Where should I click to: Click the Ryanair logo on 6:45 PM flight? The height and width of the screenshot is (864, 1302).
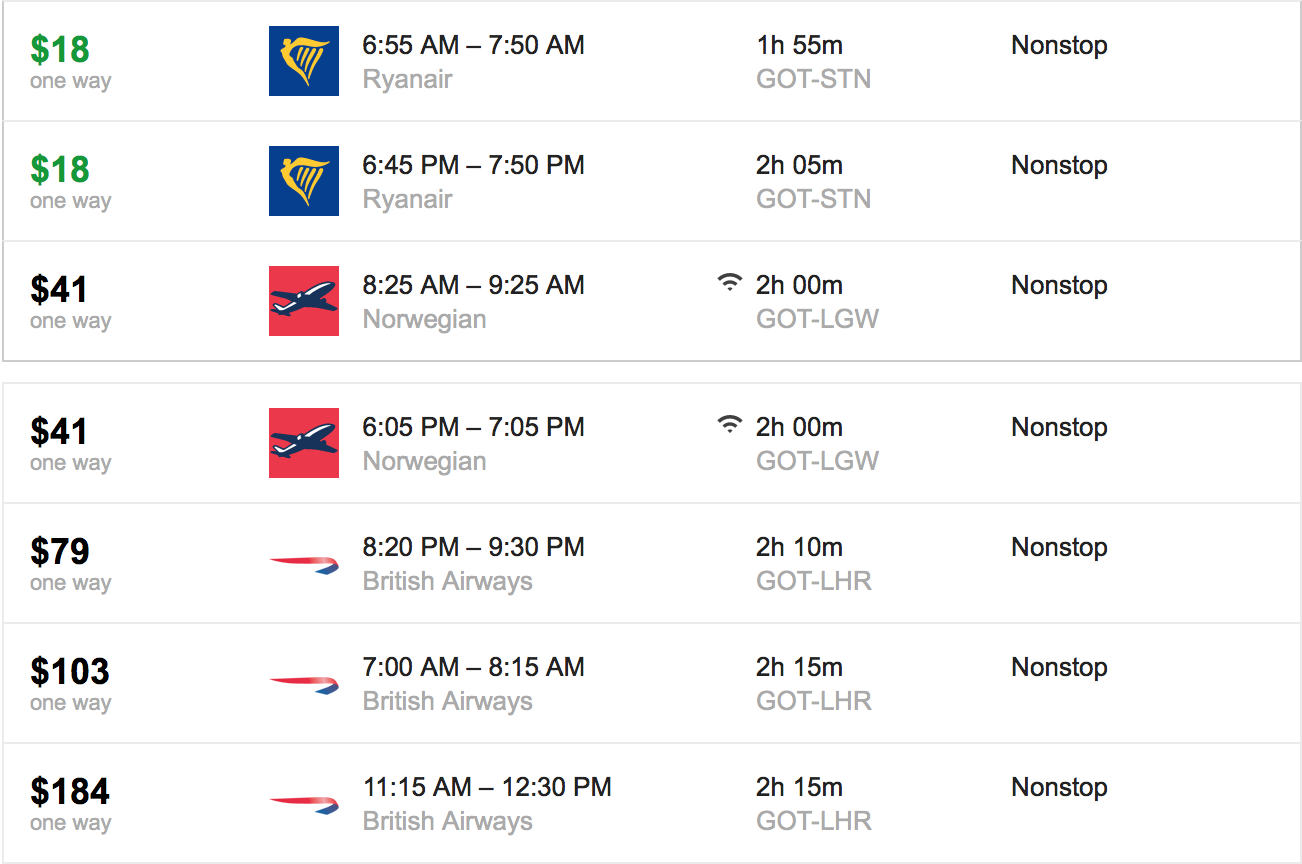pos(304,181)
